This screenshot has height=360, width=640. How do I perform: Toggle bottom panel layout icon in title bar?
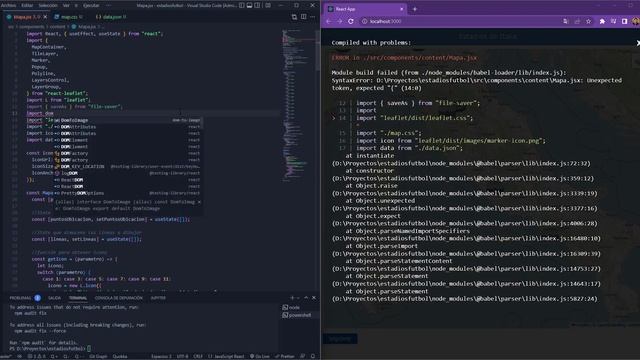(x=249, y=5)
